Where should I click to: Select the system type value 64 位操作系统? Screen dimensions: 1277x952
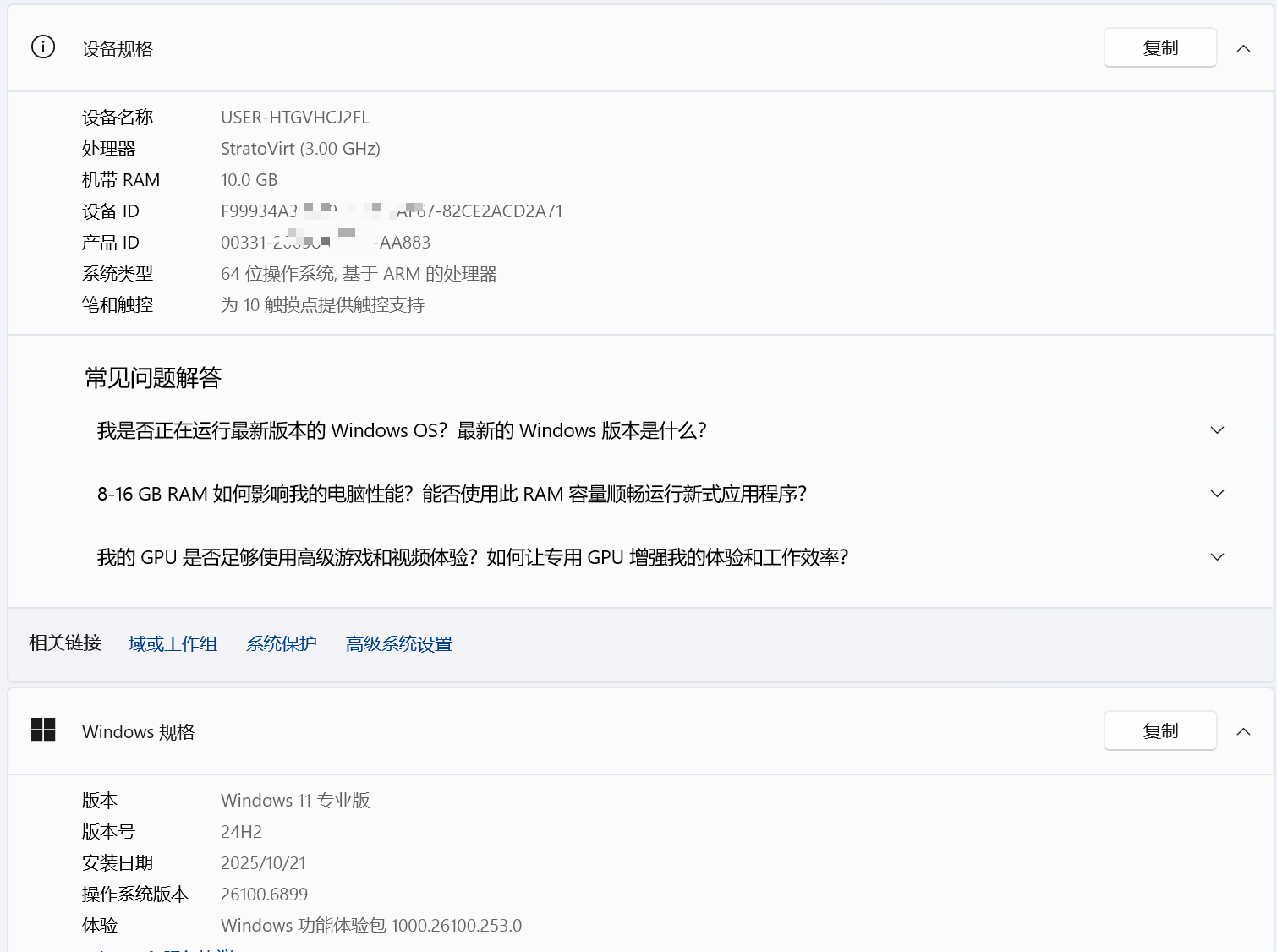point(359,274)
